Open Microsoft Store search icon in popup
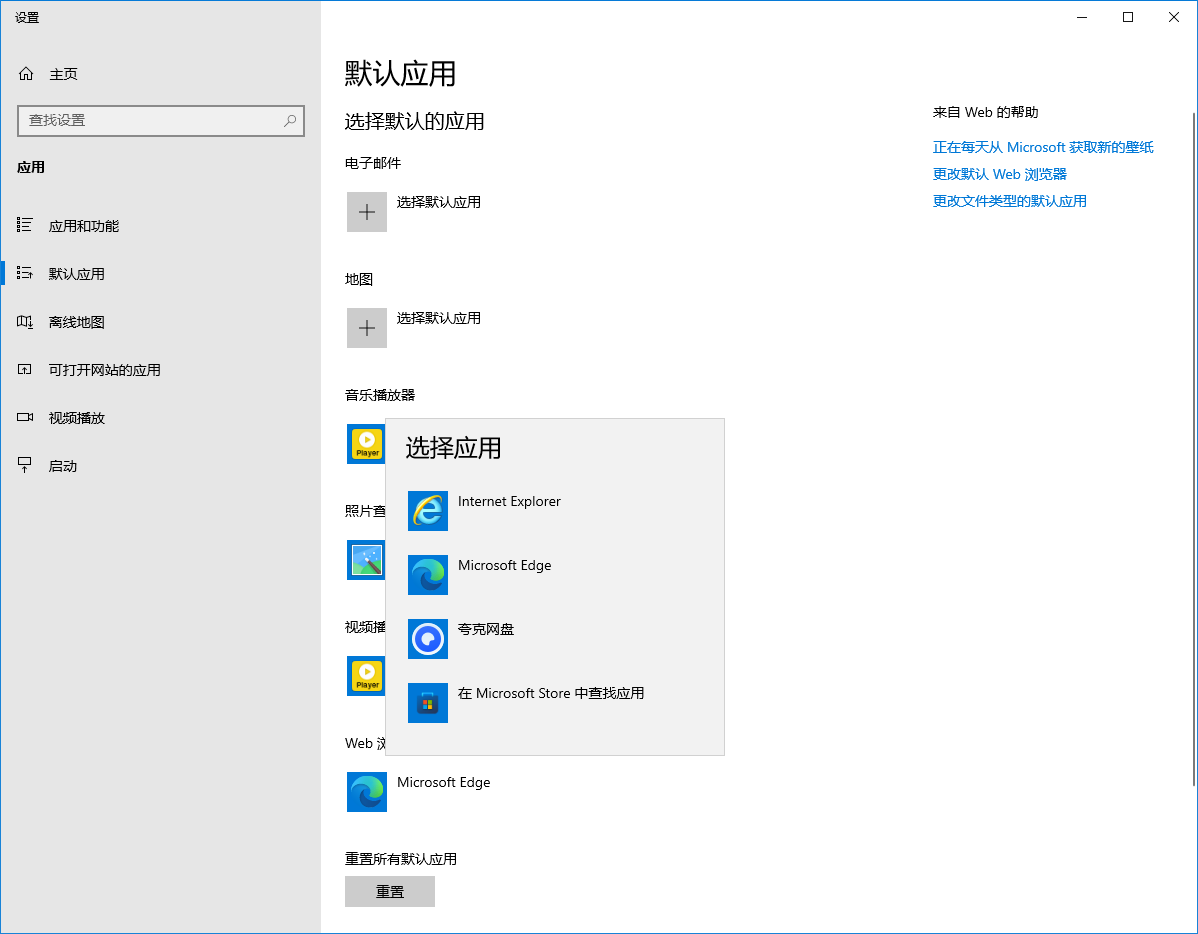 click(428, 702)
